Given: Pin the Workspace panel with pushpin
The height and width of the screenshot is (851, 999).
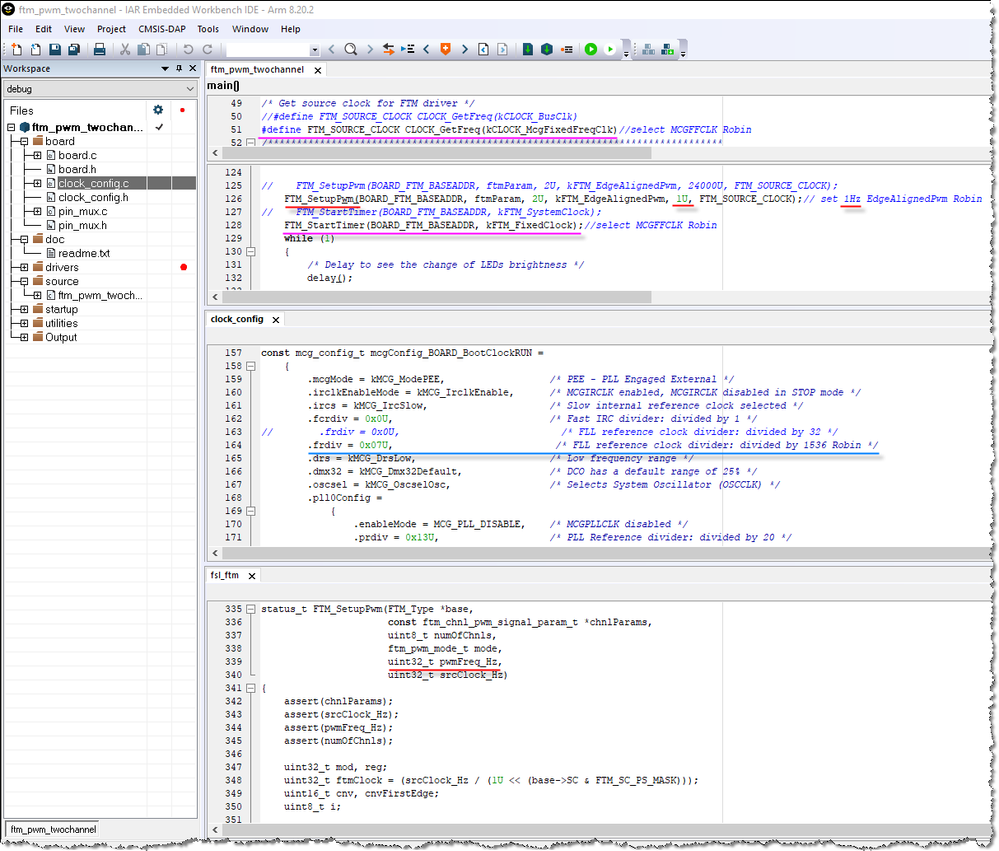Looking at the screenshot, I should pos(179,69).
